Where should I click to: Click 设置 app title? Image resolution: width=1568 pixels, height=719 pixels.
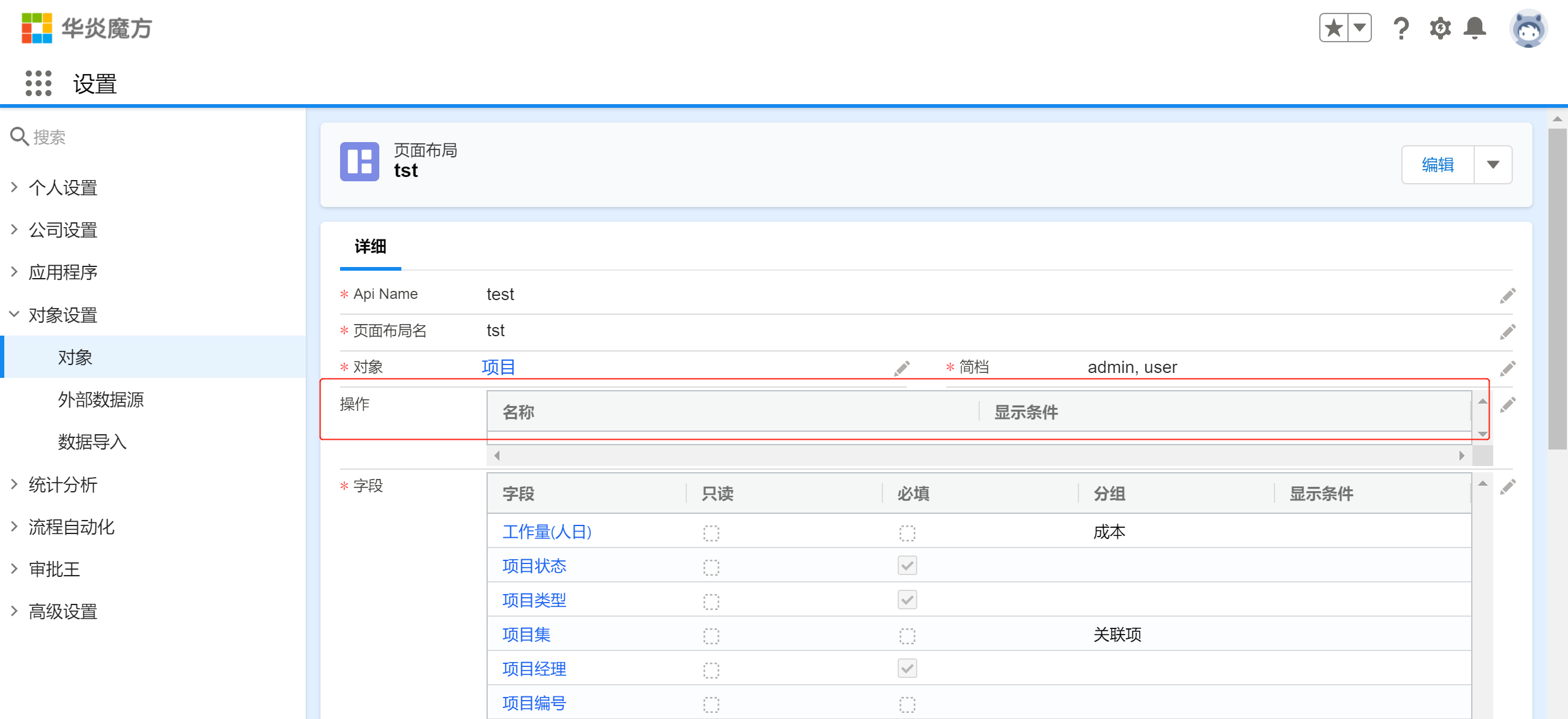(95, 84)
